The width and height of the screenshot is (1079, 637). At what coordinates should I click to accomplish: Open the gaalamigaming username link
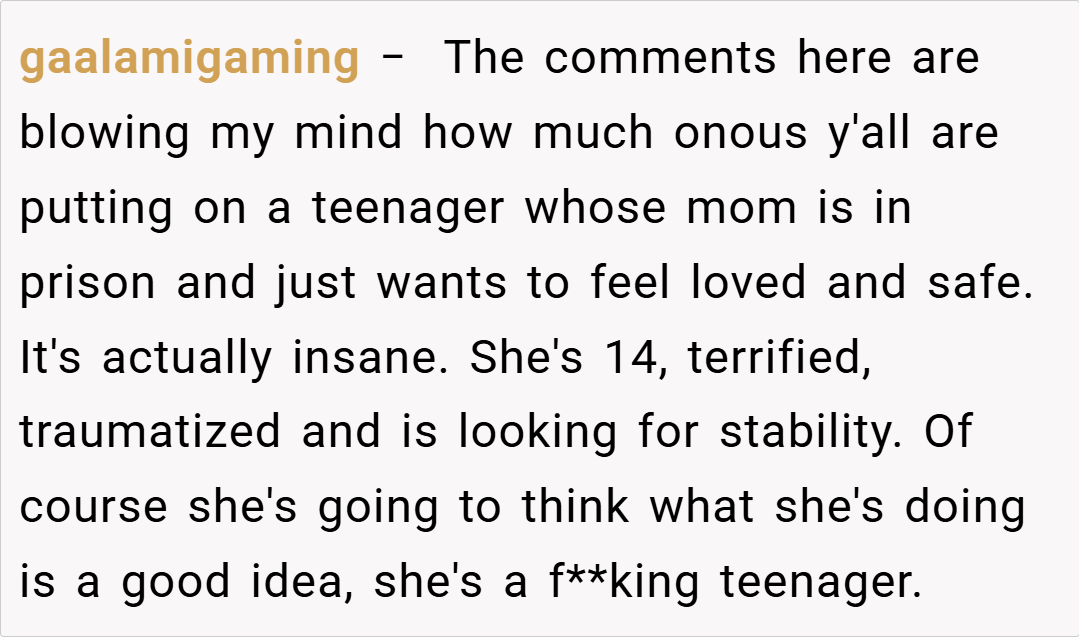click(x=189, y=59)
